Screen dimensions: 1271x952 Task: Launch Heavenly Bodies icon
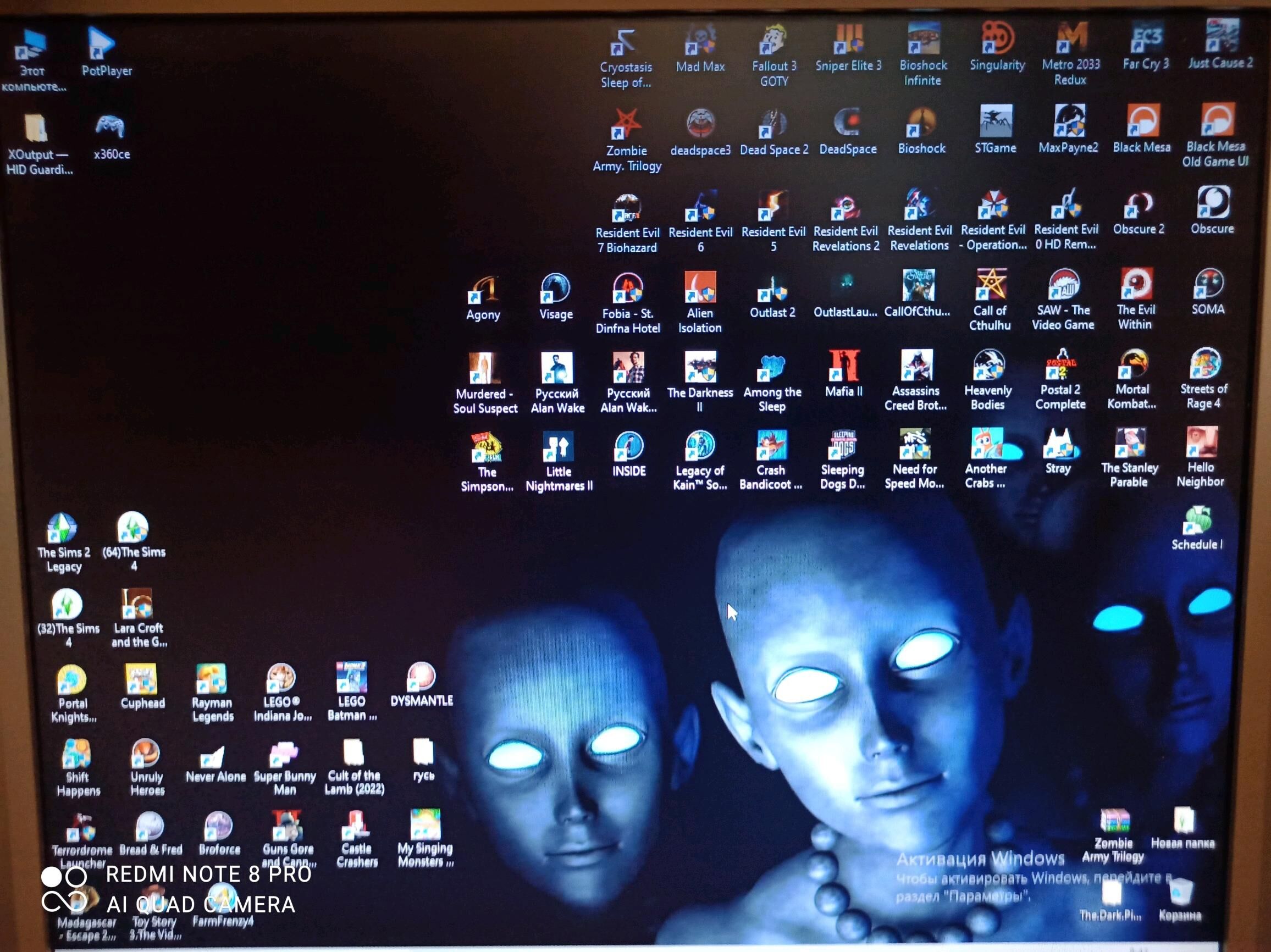coord(988,364)
